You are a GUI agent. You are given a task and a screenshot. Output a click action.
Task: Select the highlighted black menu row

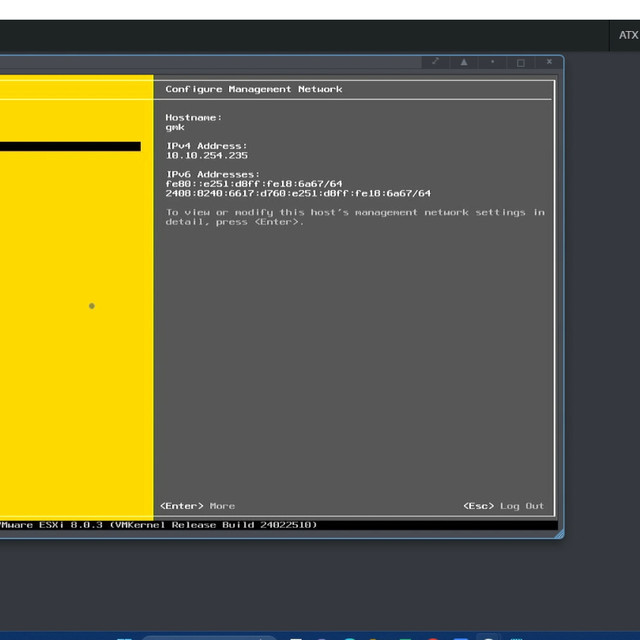tap(70, 147)
